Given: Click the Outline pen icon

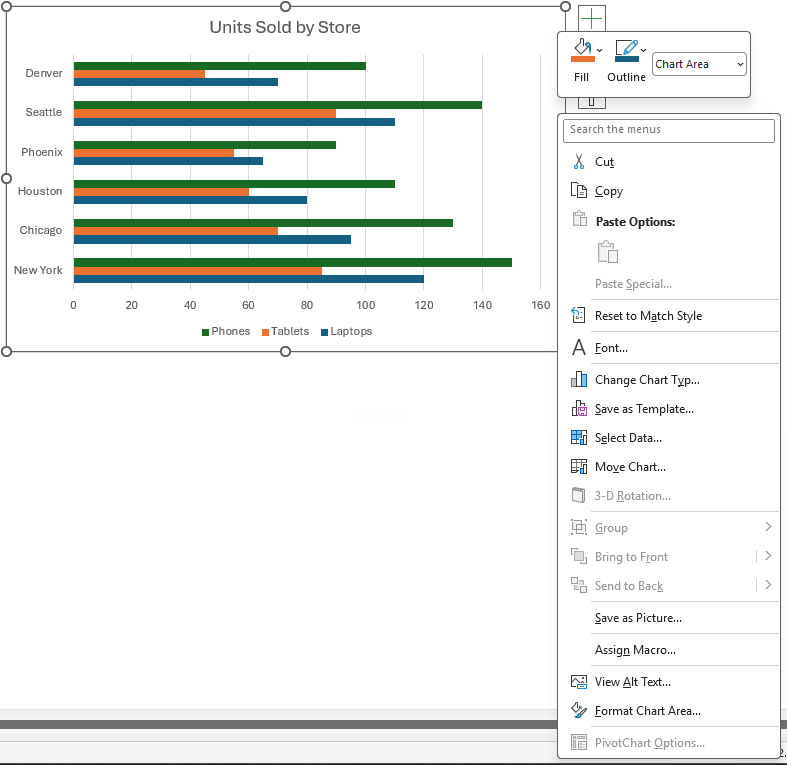Looking at the screenshot, I should tap(626, 50).
